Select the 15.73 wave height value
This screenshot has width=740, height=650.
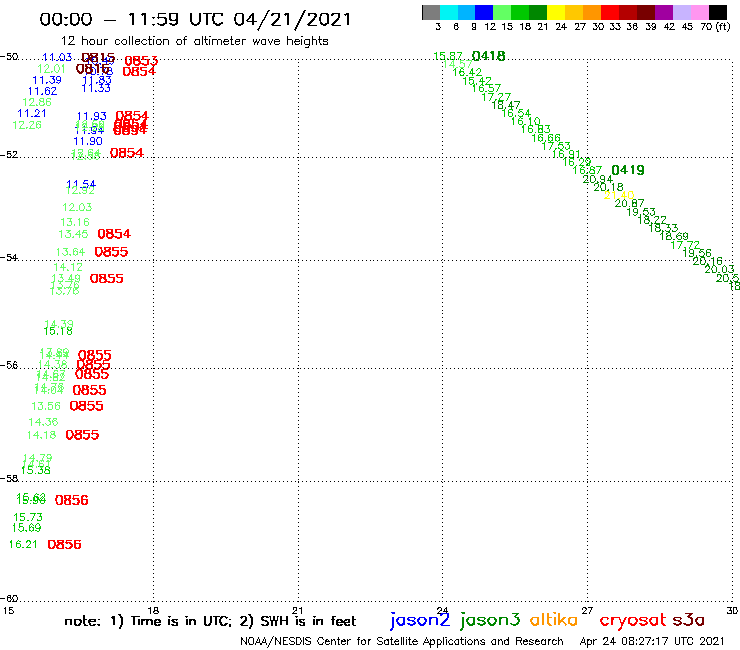[x=28, y=517]
